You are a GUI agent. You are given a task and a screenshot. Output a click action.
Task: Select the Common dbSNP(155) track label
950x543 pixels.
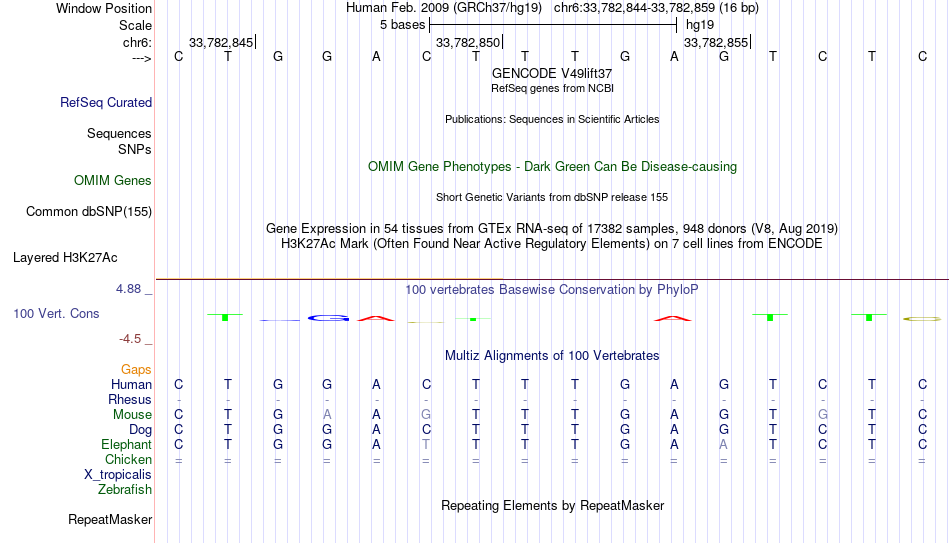coord(89,212)
